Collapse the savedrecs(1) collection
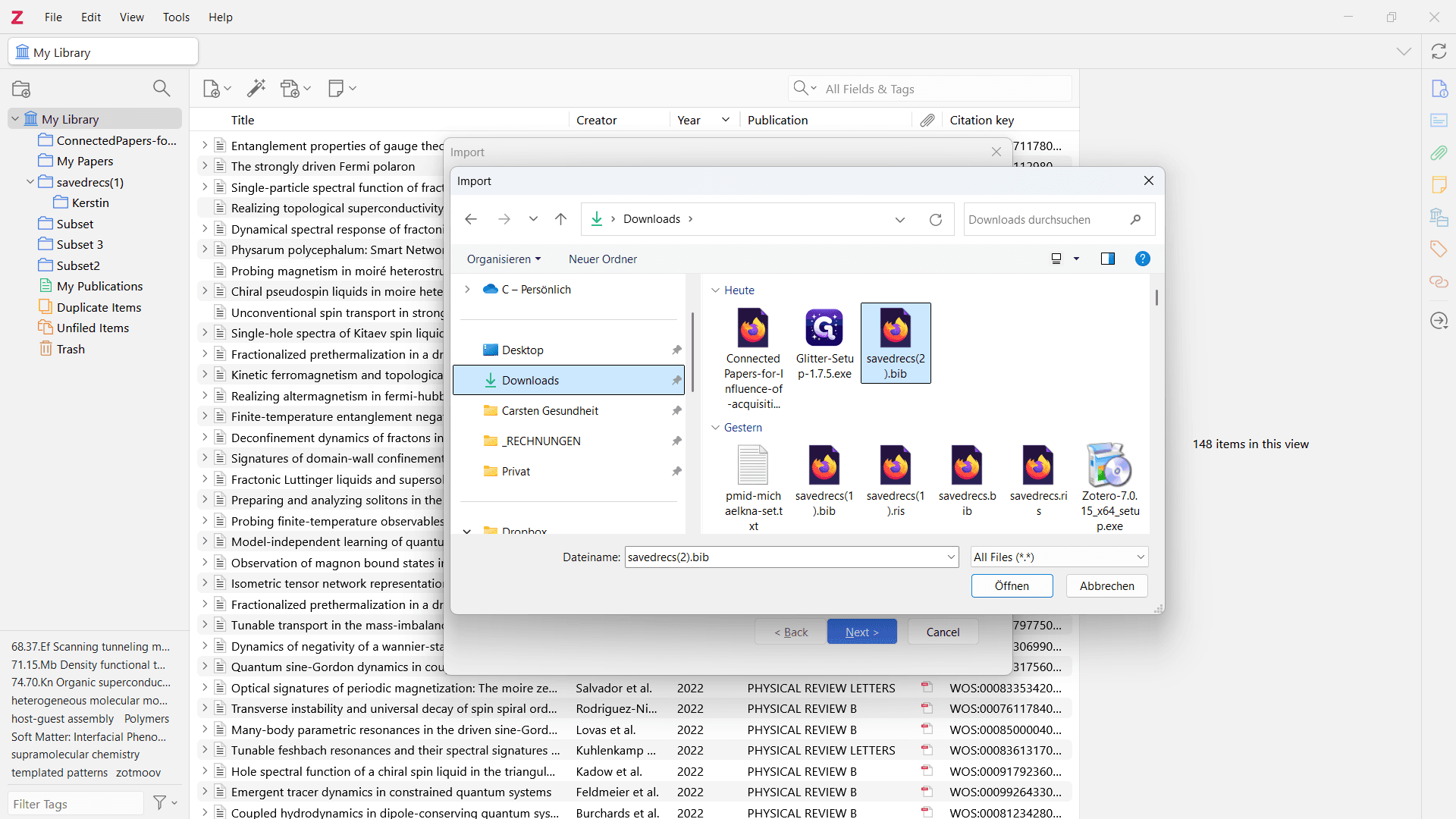The height and width of the screenshot is (819, 1456). point(30,182)
